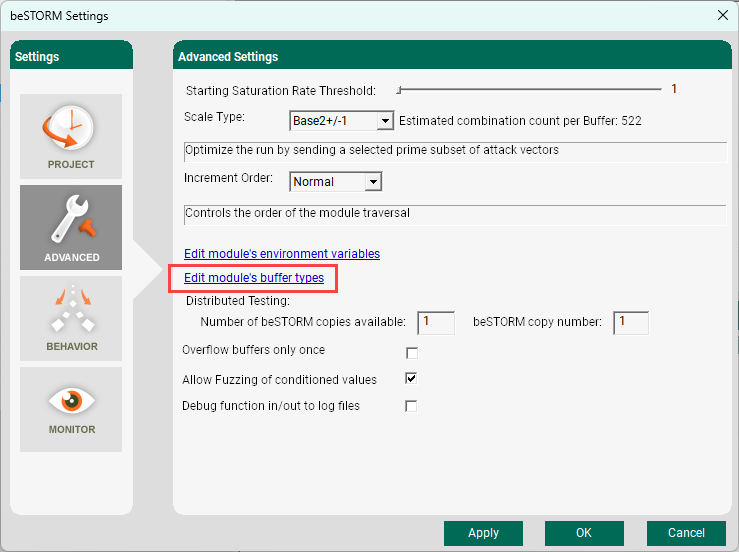Open the Increment Order dropdown
The image size is (739, 552).
tap(373, 182)
